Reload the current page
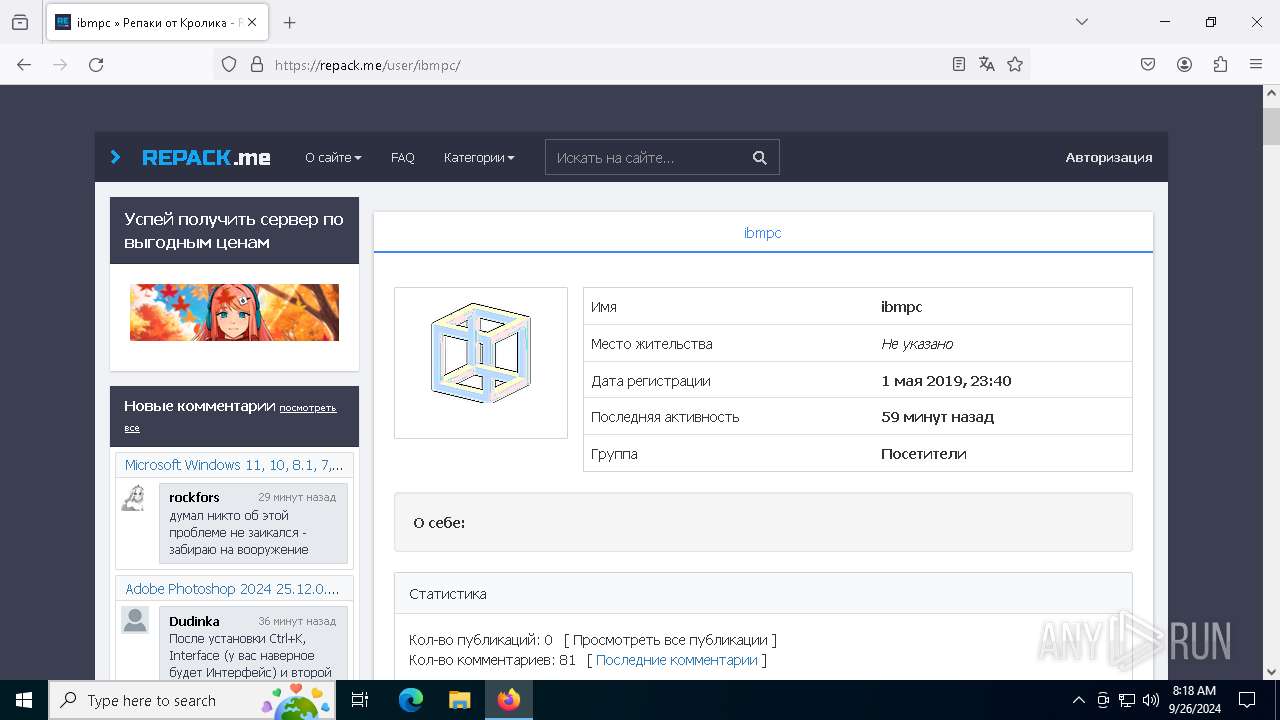The width and height of the screenshot is (1280, 720). (x=96, y=64)
